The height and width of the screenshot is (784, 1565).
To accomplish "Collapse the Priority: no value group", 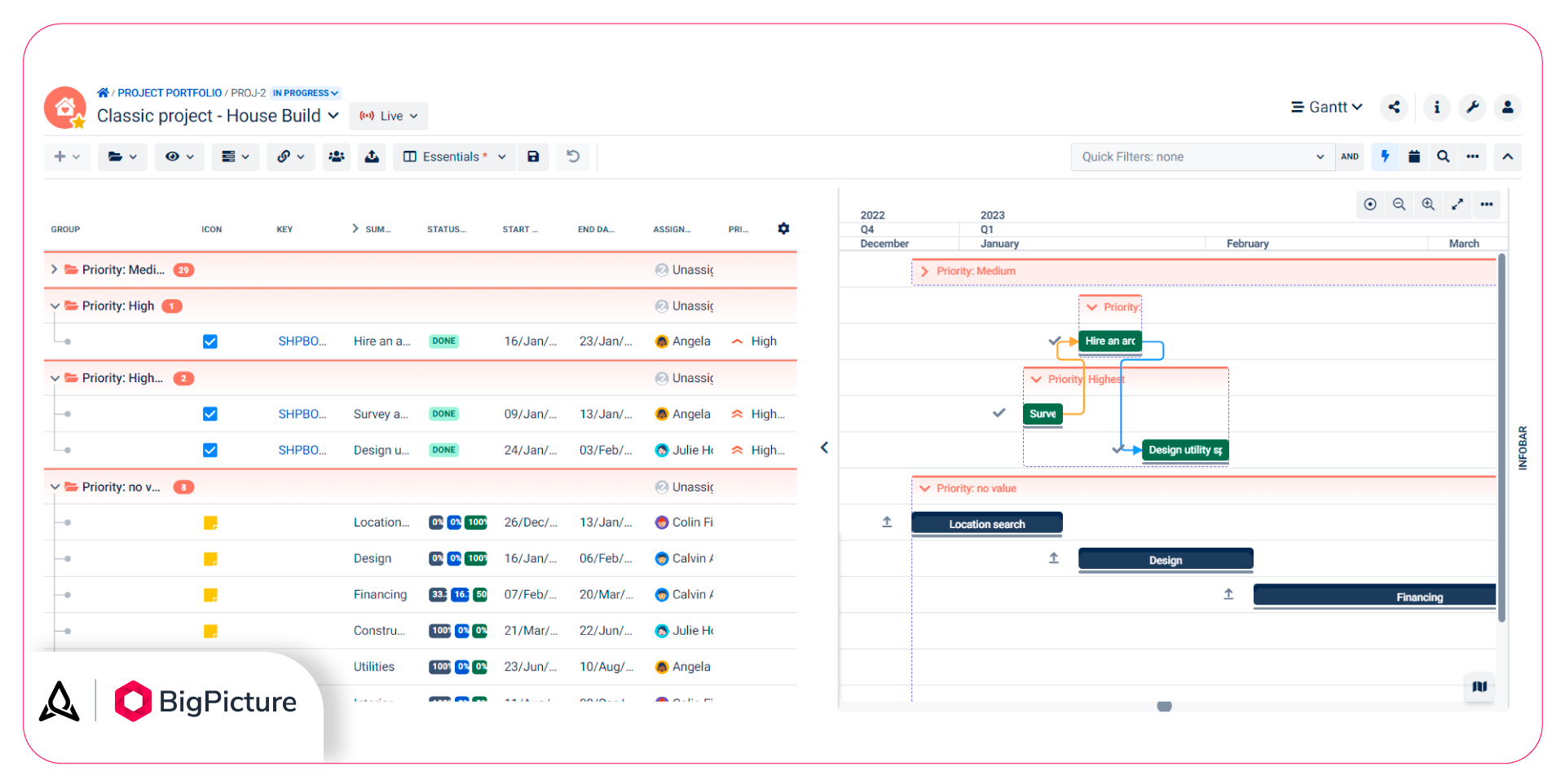I will pos(55,487).
